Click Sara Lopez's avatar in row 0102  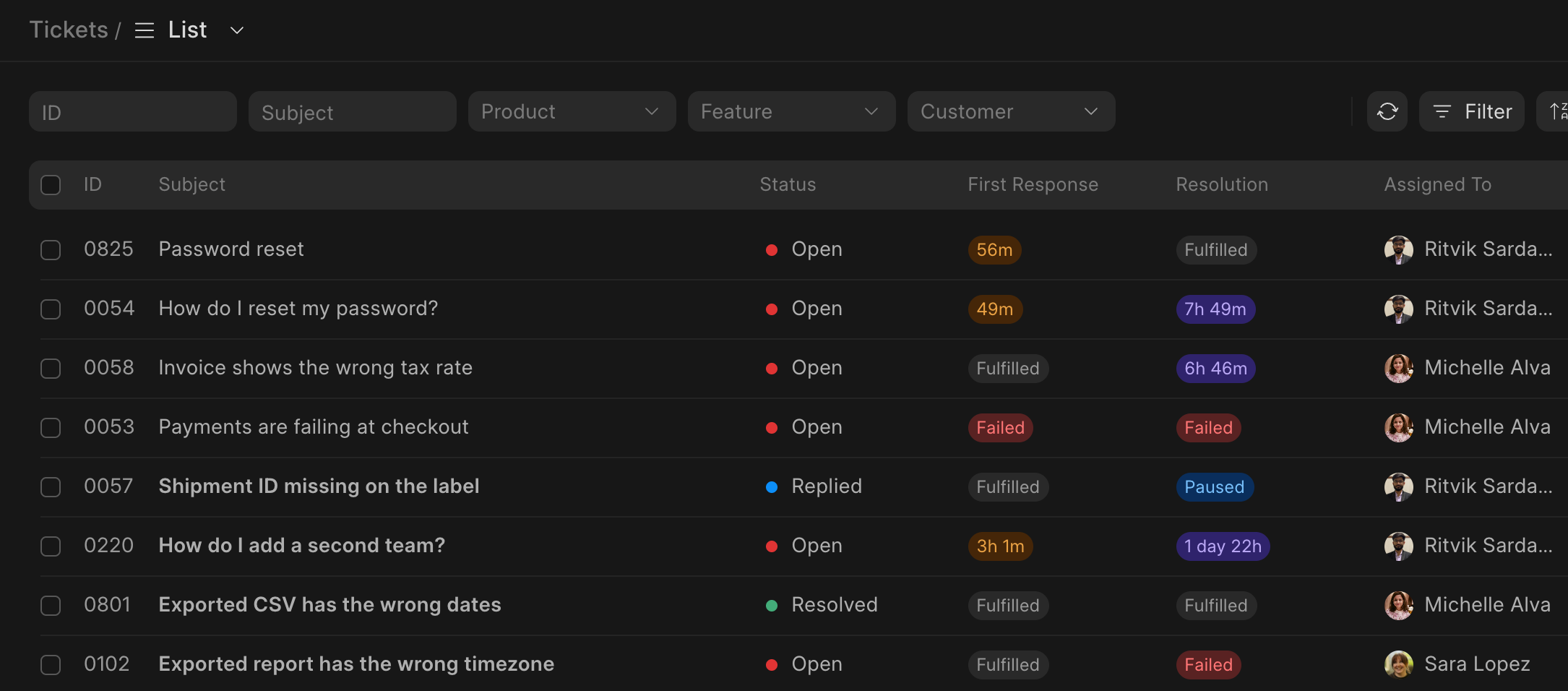(x=1398, y=664)
